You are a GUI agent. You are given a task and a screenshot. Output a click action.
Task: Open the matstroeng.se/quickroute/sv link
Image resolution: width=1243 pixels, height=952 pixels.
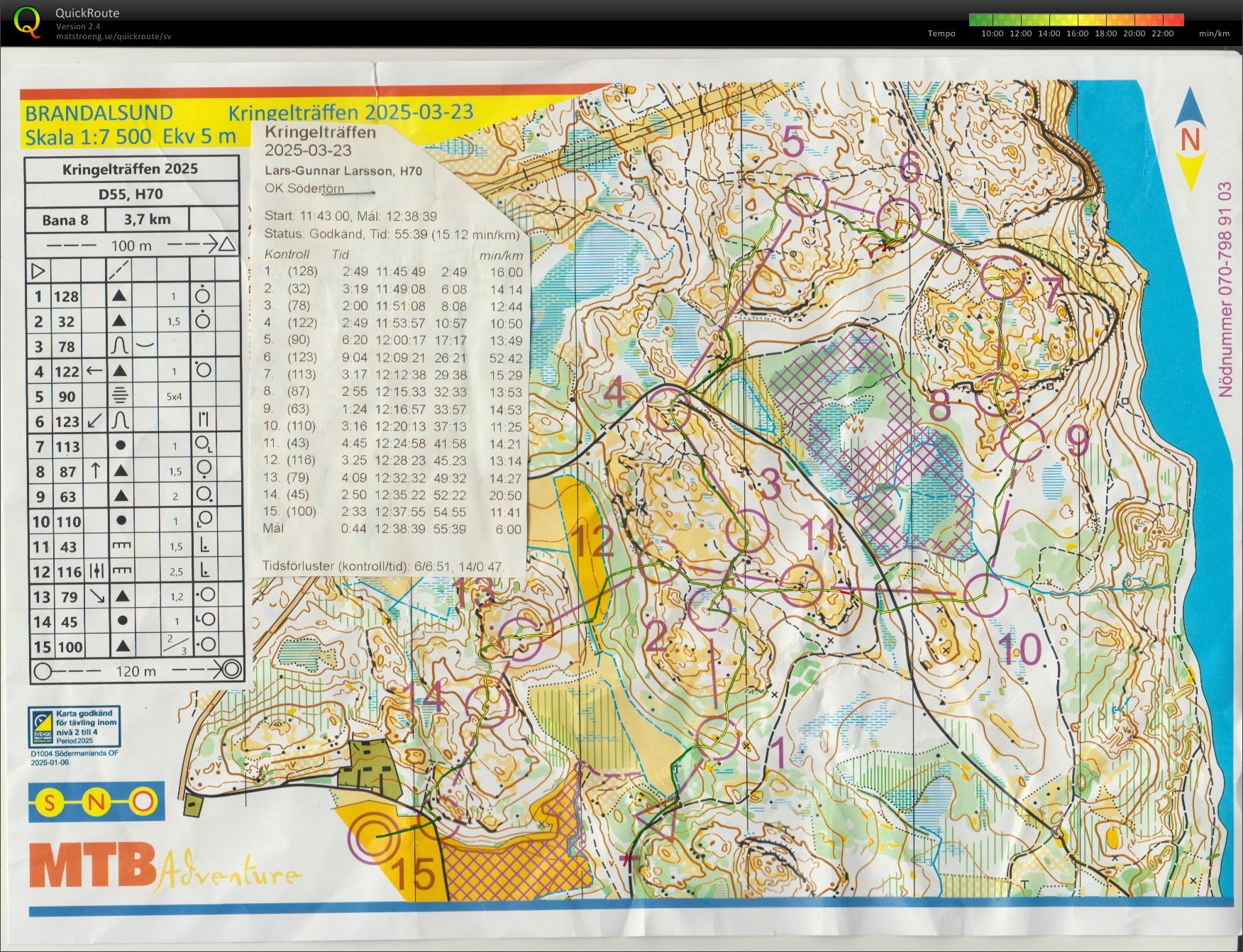click(x=114, y=37)
